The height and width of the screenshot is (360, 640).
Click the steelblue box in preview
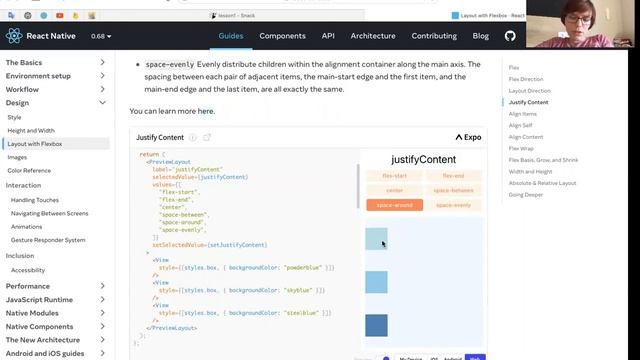[x=376, y=325]
